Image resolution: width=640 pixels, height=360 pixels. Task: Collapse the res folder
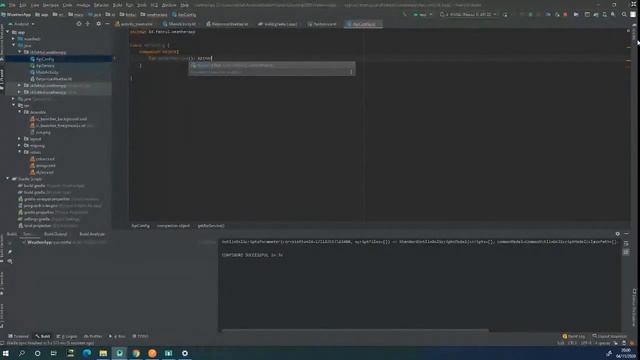13,105
